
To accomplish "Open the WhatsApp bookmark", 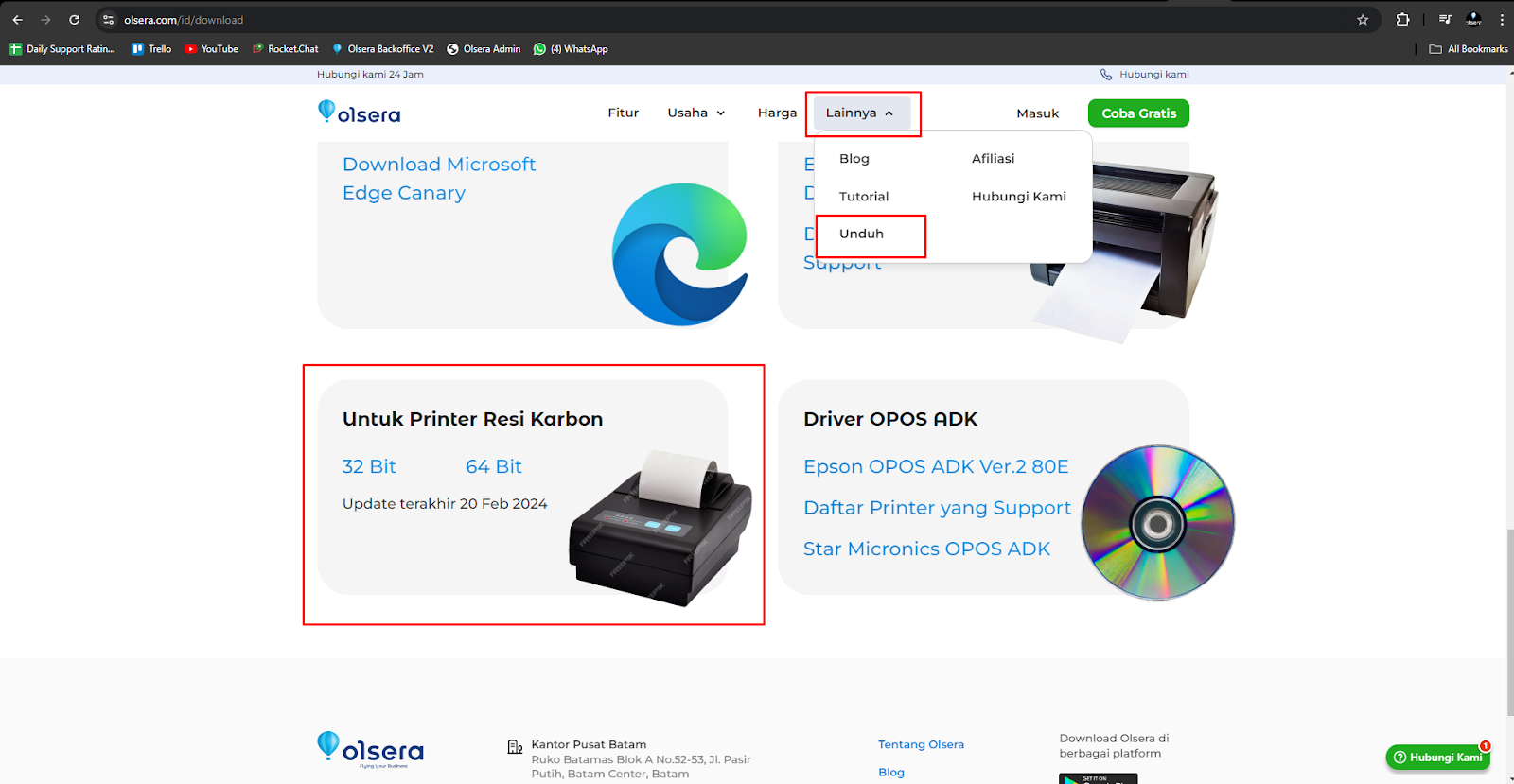I will point(571,49).
